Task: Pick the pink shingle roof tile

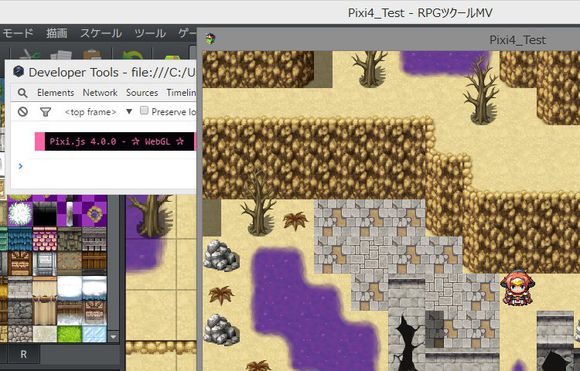Action: pos(45,239)
